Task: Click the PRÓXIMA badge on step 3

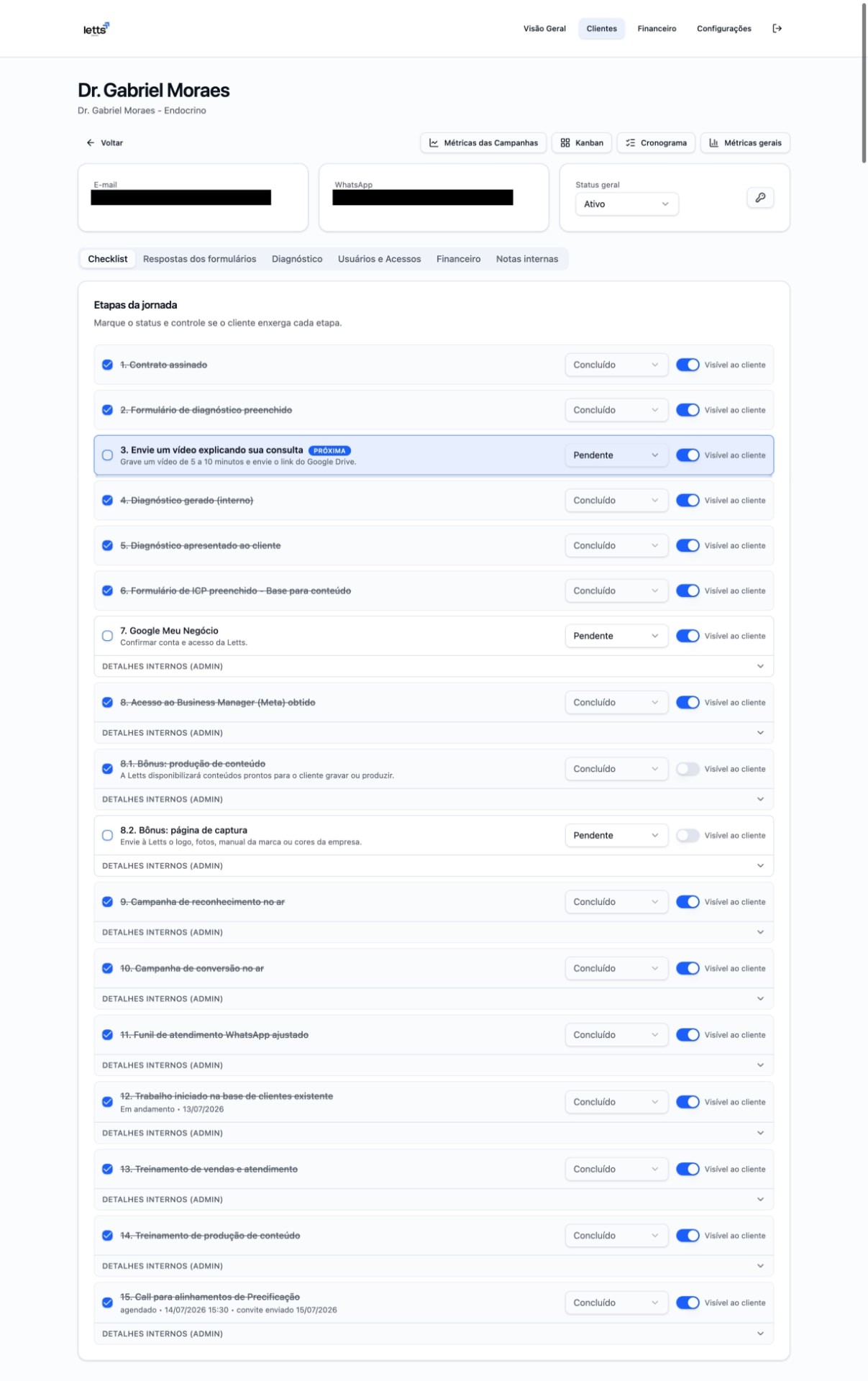Action: (329, 451)
